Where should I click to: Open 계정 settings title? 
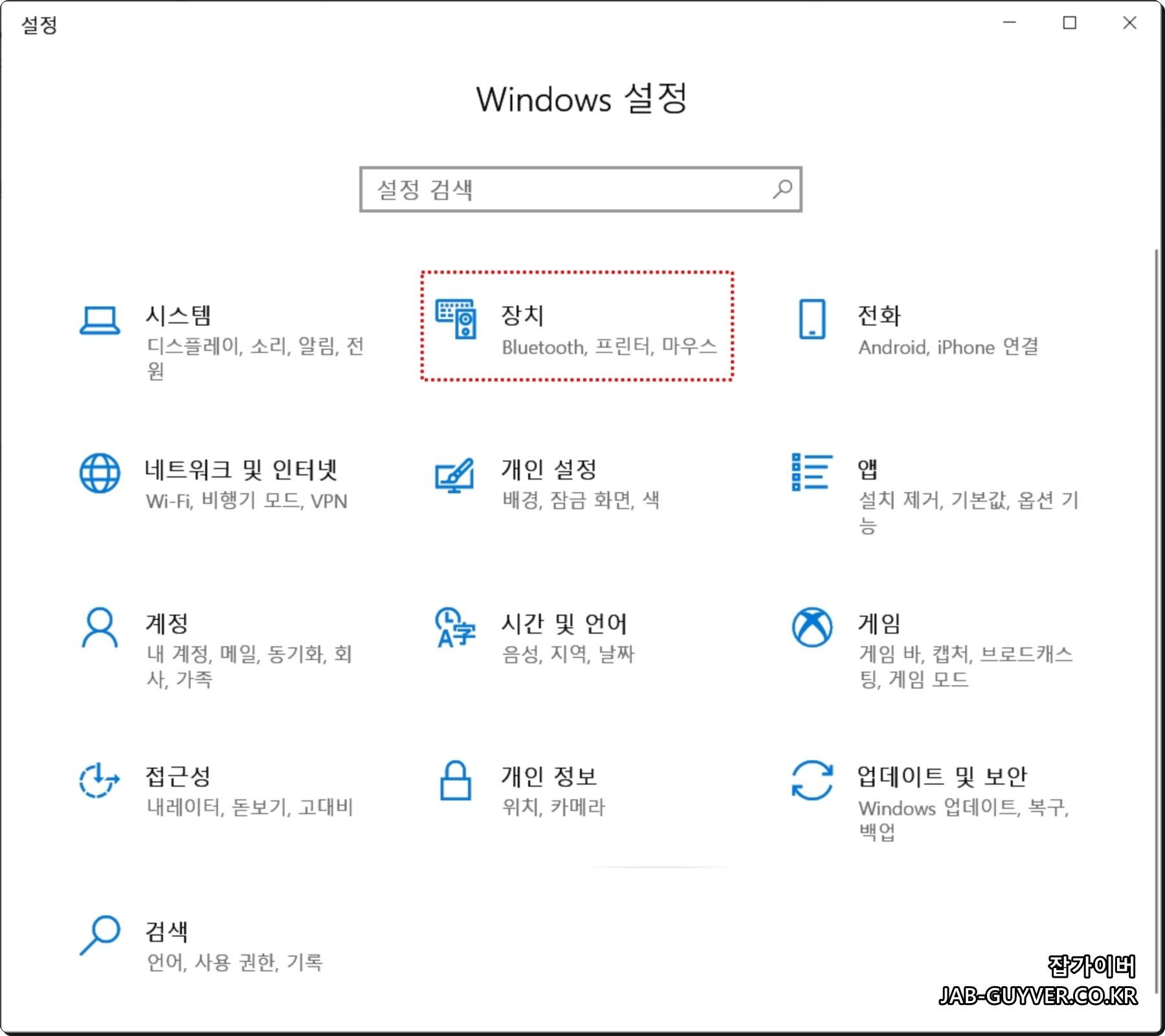pyautogui.click(x=167, y=624)
